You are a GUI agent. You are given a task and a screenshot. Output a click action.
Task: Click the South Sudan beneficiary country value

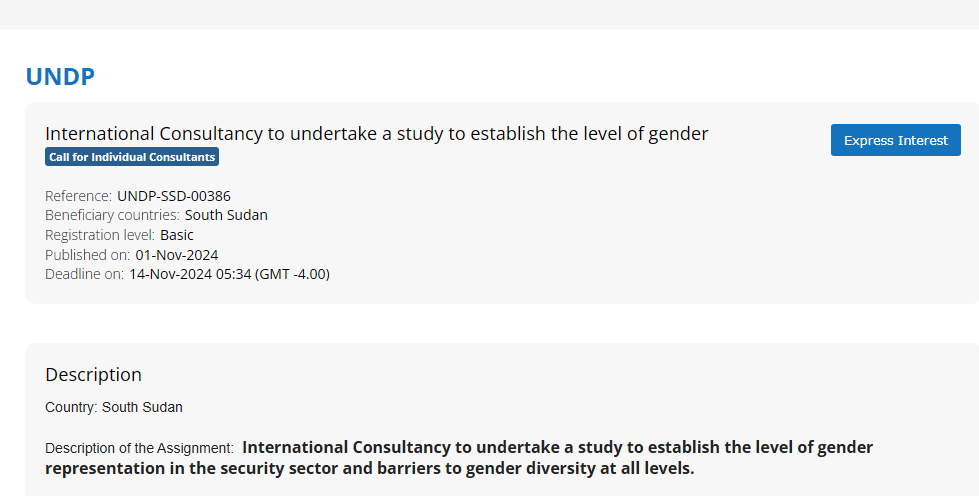coord(226,215)
